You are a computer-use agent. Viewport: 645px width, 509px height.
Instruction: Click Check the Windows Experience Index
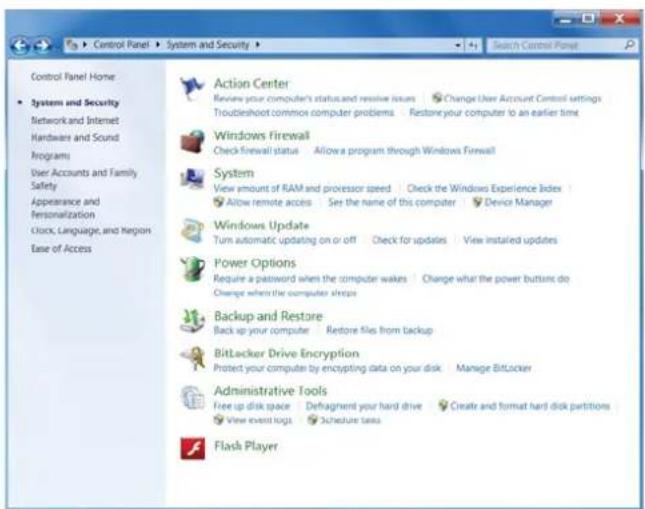tap(484, 188)
